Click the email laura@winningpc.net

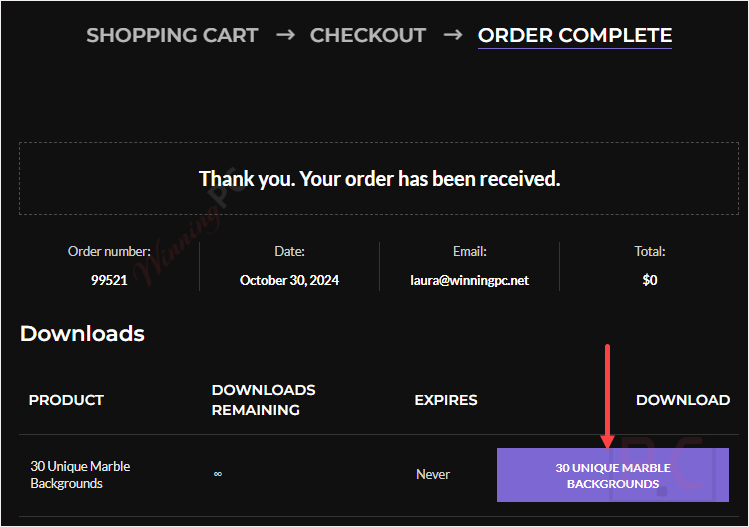[470, 280]
